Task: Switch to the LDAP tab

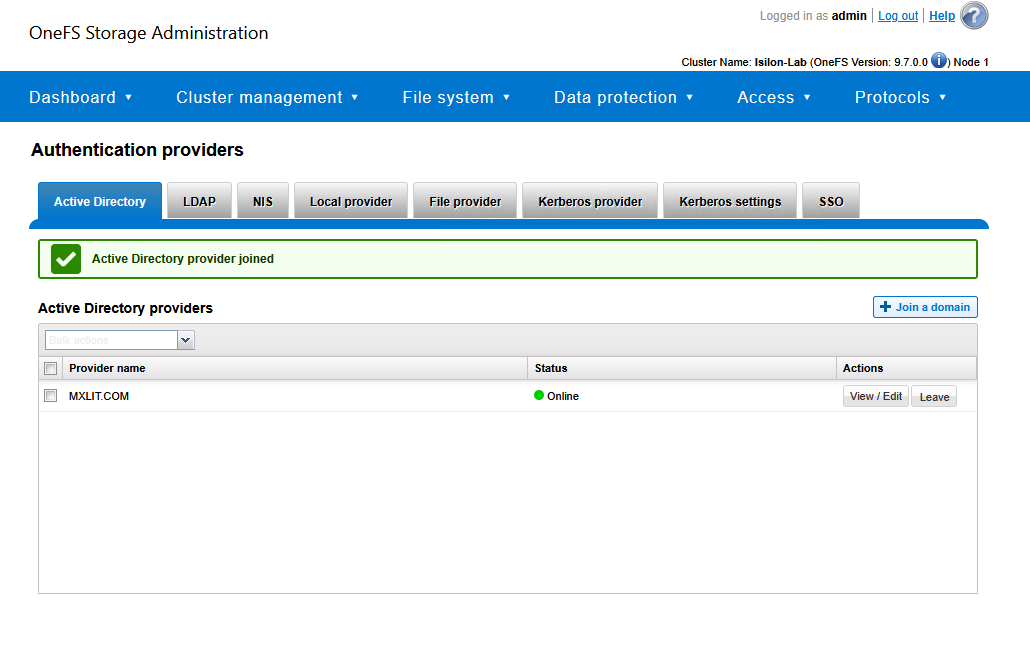Action: click(x=199, y=201)
